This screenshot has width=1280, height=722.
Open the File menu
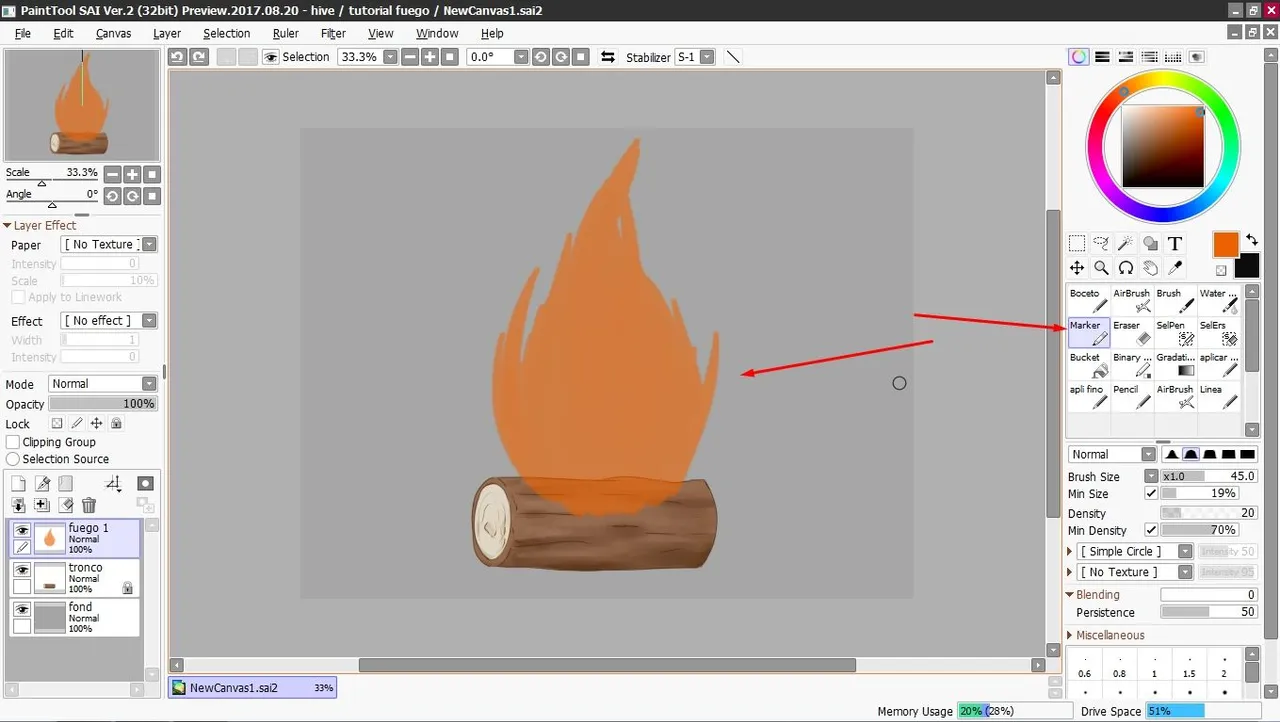click(x=22, y=33)
